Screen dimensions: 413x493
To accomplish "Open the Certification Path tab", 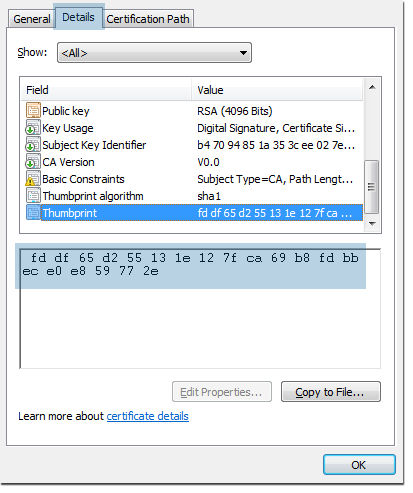I will (x=148, y=19).
